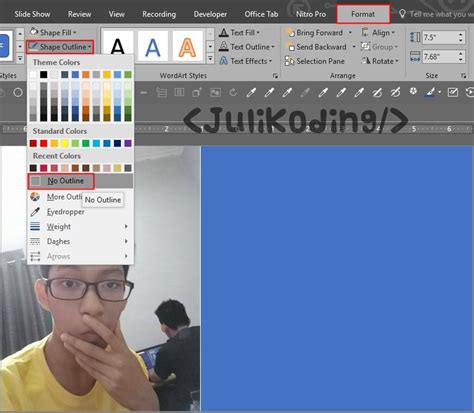
Task: Open the Size group dialog launcher
Action: pyautogui.click(x=464, y=76)
